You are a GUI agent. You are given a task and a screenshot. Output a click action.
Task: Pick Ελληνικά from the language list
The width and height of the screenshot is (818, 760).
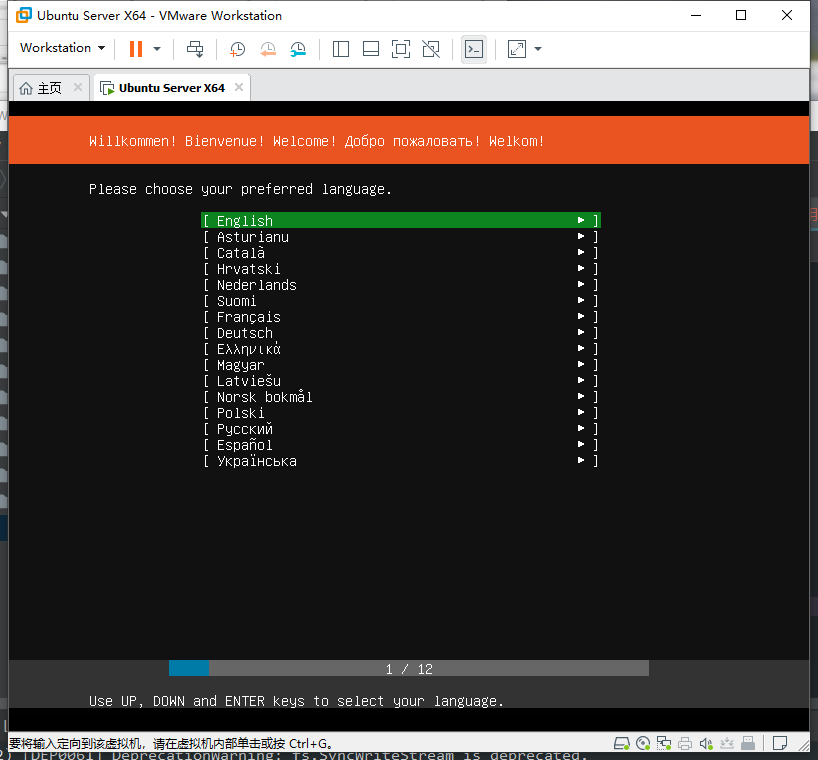[x=401, y=349]
